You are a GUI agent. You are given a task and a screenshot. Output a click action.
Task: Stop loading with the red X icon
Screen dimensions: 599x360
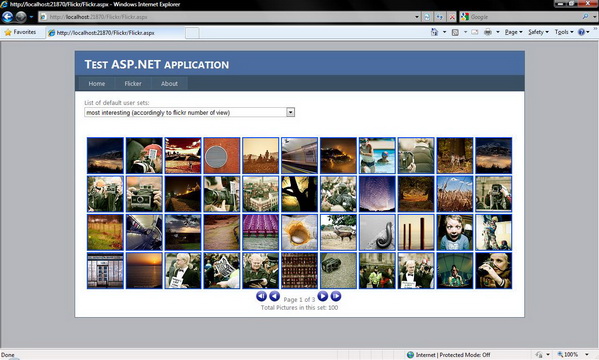pos(452,17)
